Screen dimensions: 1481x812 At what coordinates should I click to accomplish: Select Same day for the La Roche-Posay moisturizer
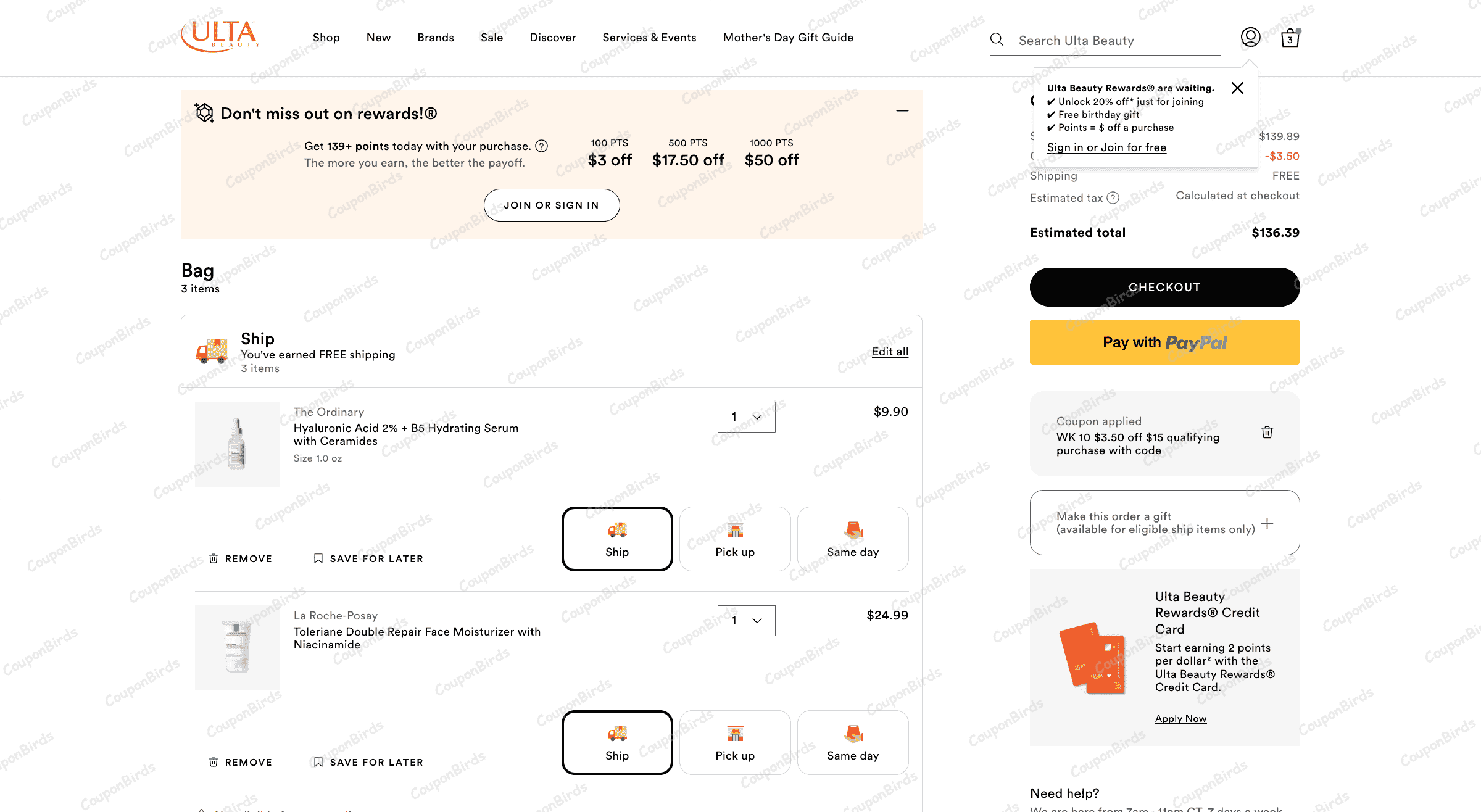point(853,742)
